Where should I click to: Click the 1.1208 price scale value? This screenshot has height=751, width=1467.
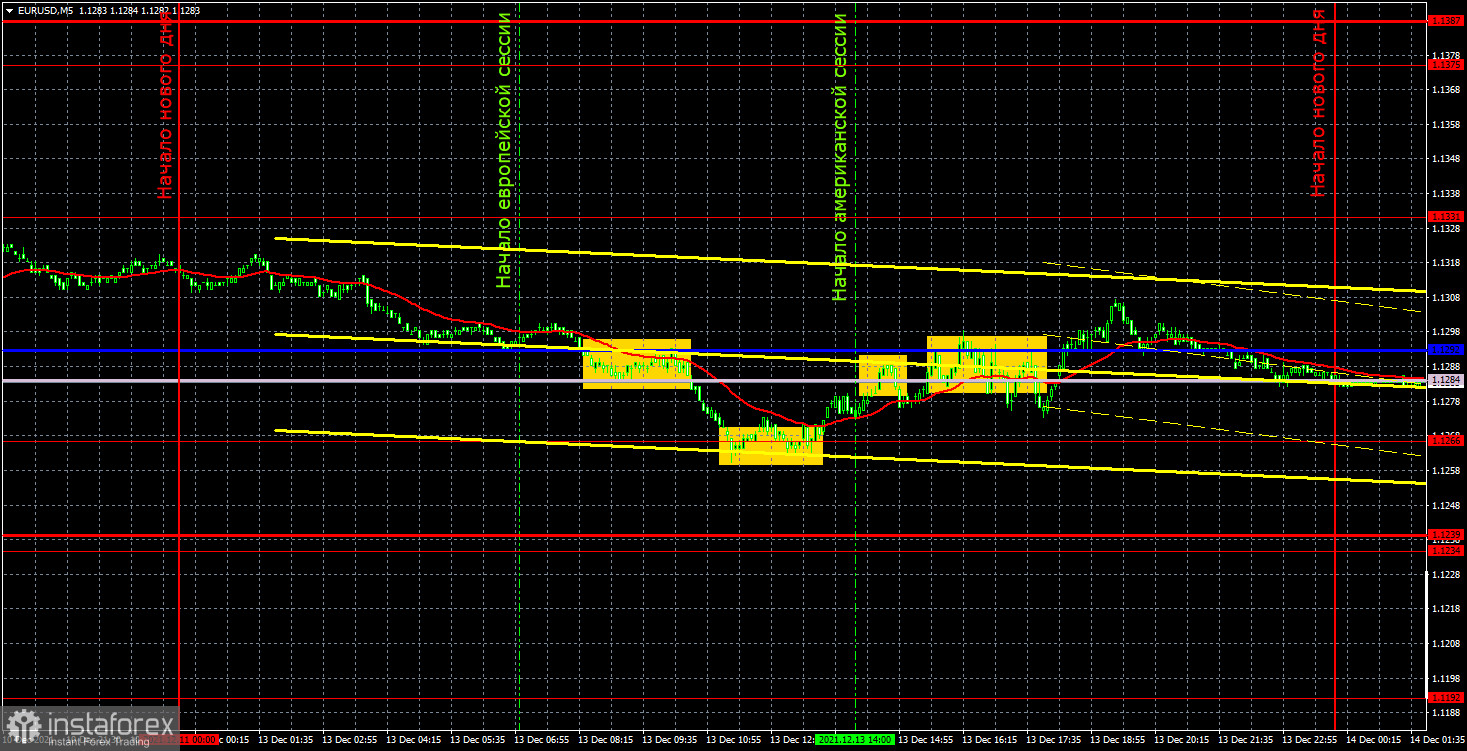(x=1446, y=643)
